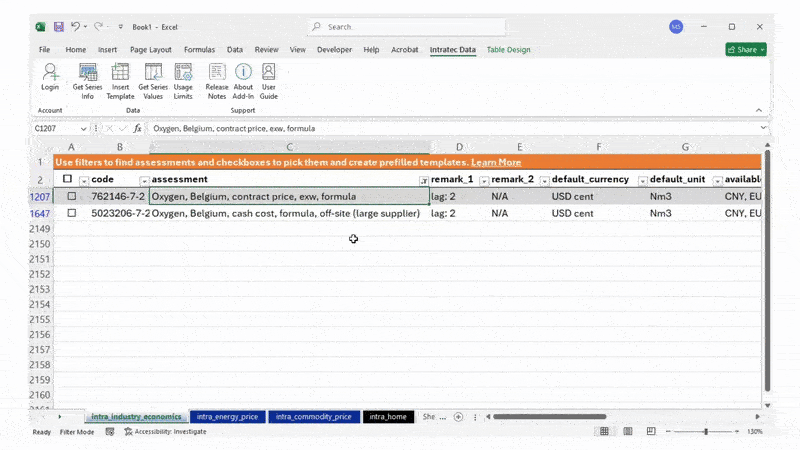Click the Share button

(x=745, y=49)
